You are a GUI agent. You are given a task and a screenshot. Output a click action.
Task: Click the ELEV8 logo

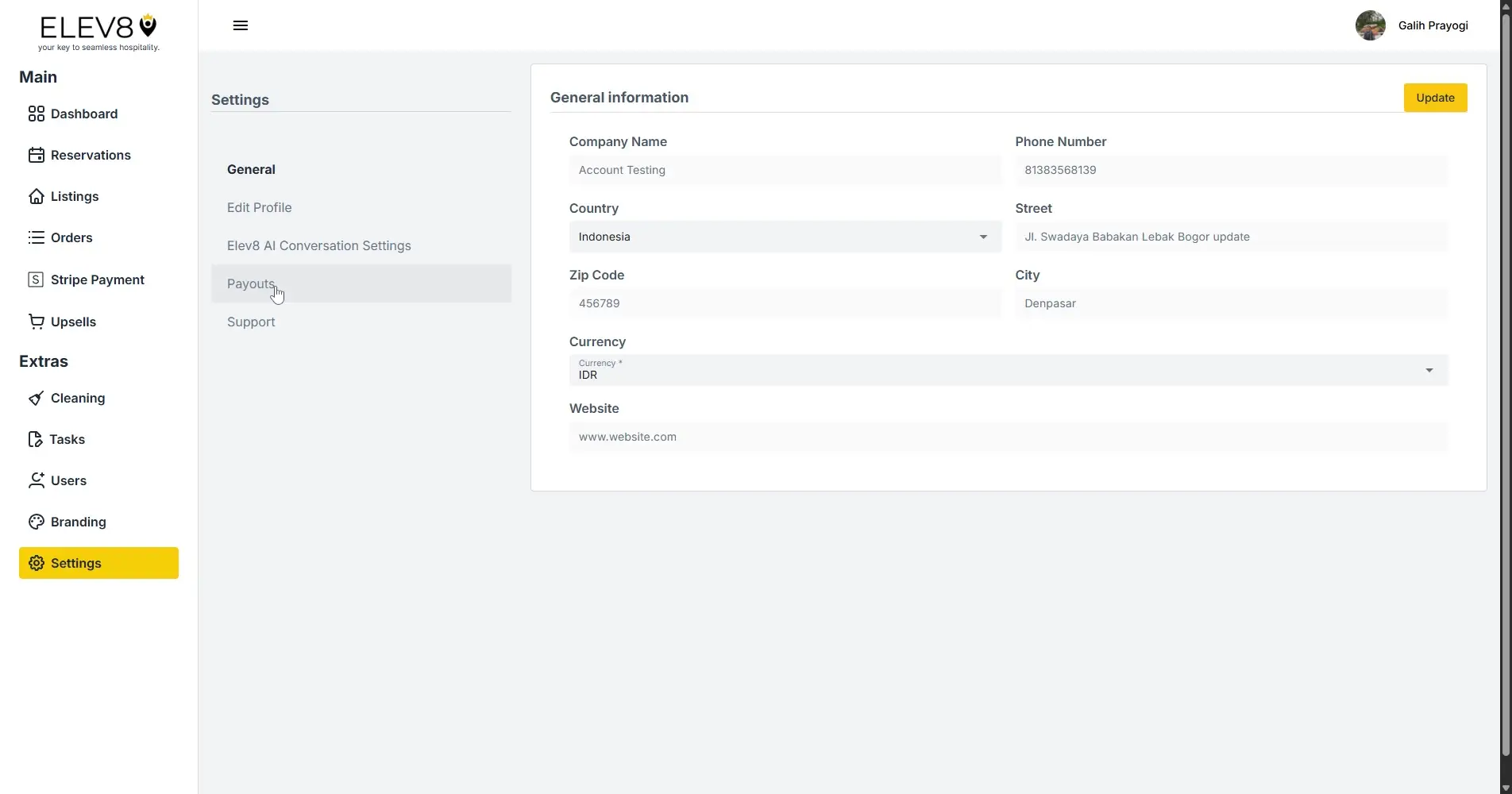97,30
